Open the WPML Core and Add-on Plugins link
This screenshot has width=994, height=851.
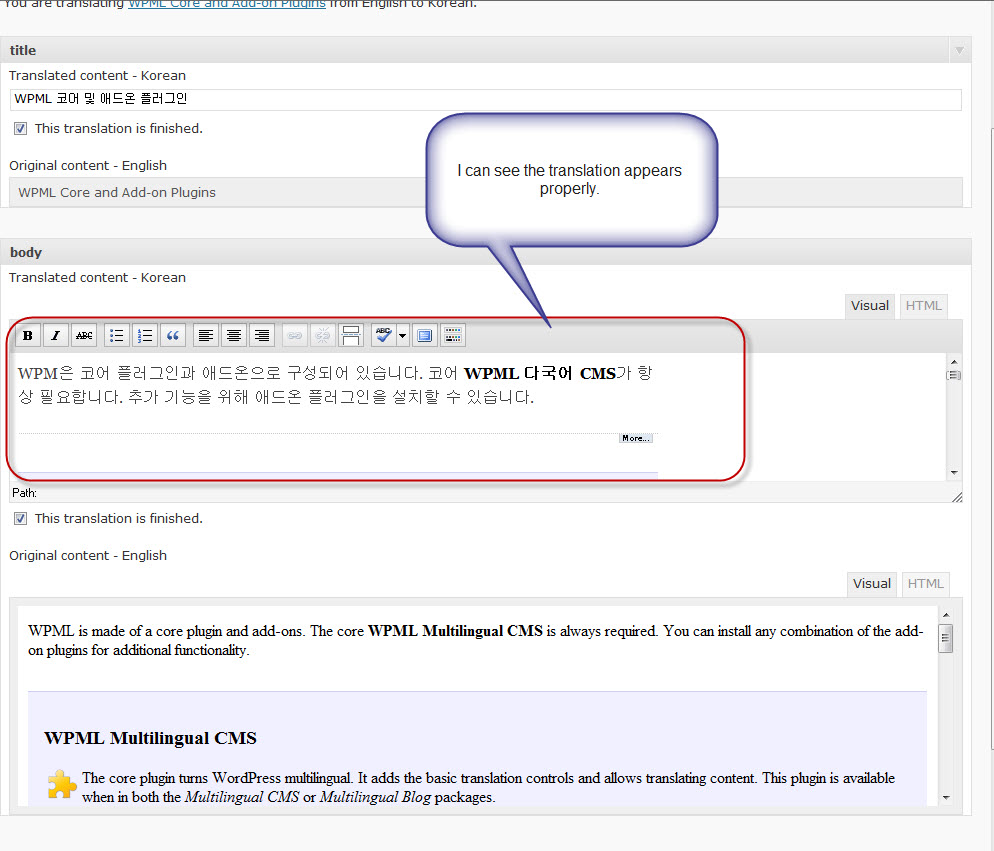[227, 4]
